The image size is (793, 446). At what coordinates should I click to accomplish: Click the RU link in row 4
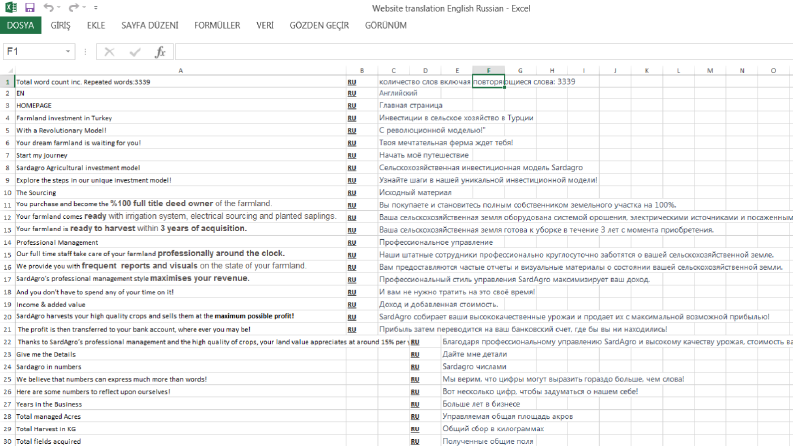352,118
